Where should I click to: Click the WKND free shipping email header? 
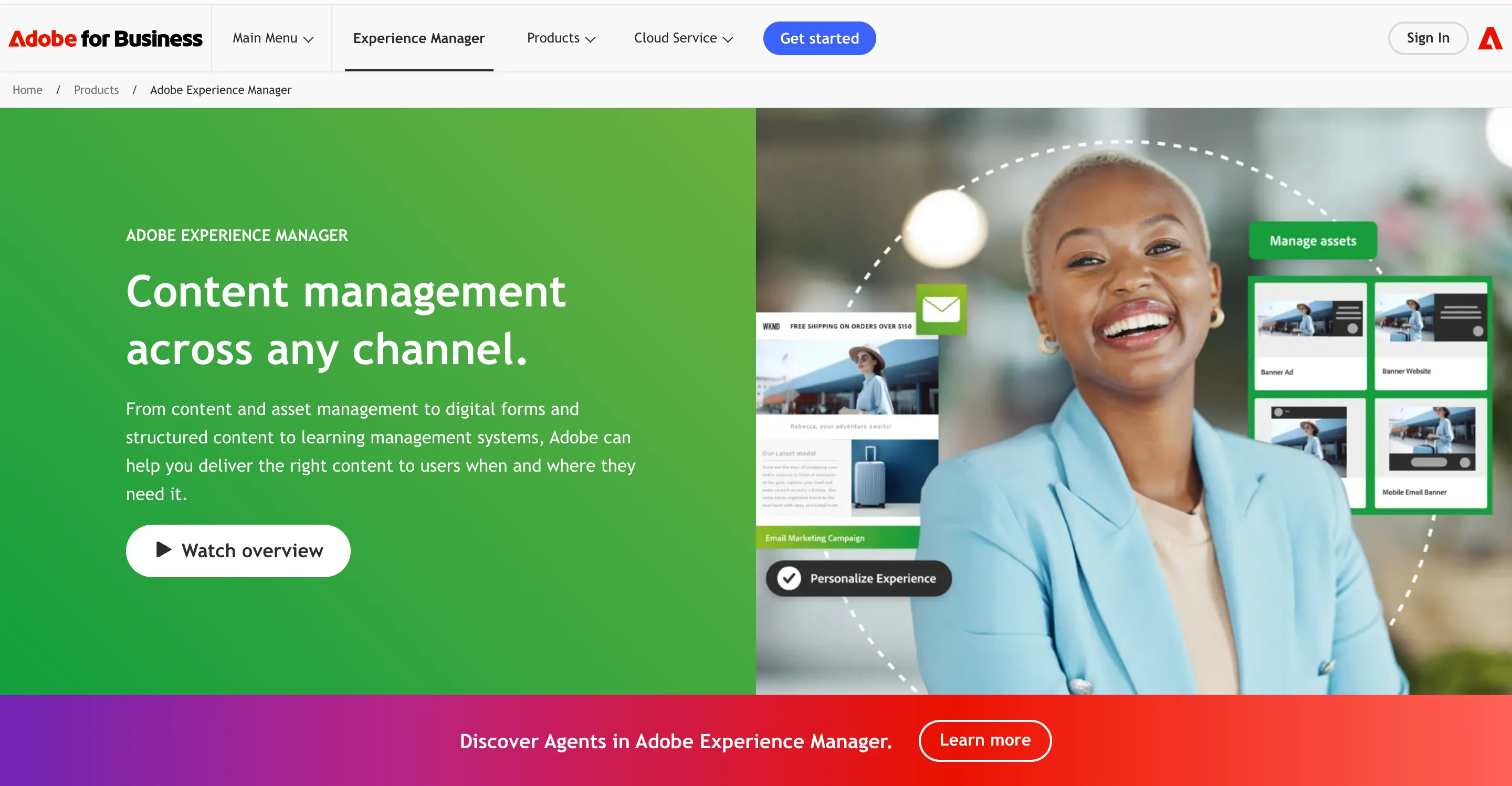coord(837,326)
